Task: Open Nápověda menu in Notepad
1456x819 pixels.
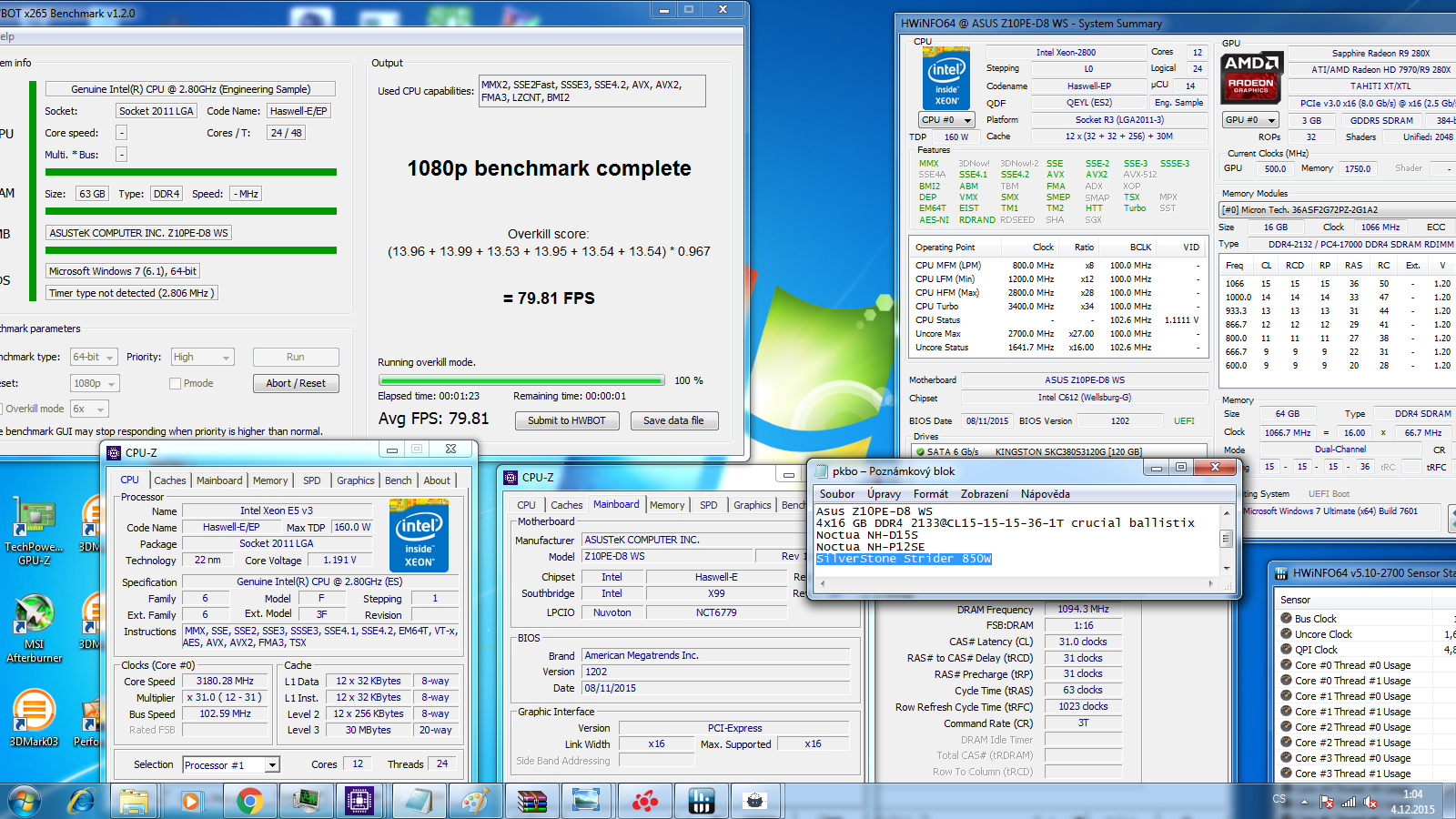Action: point(1045,494)
